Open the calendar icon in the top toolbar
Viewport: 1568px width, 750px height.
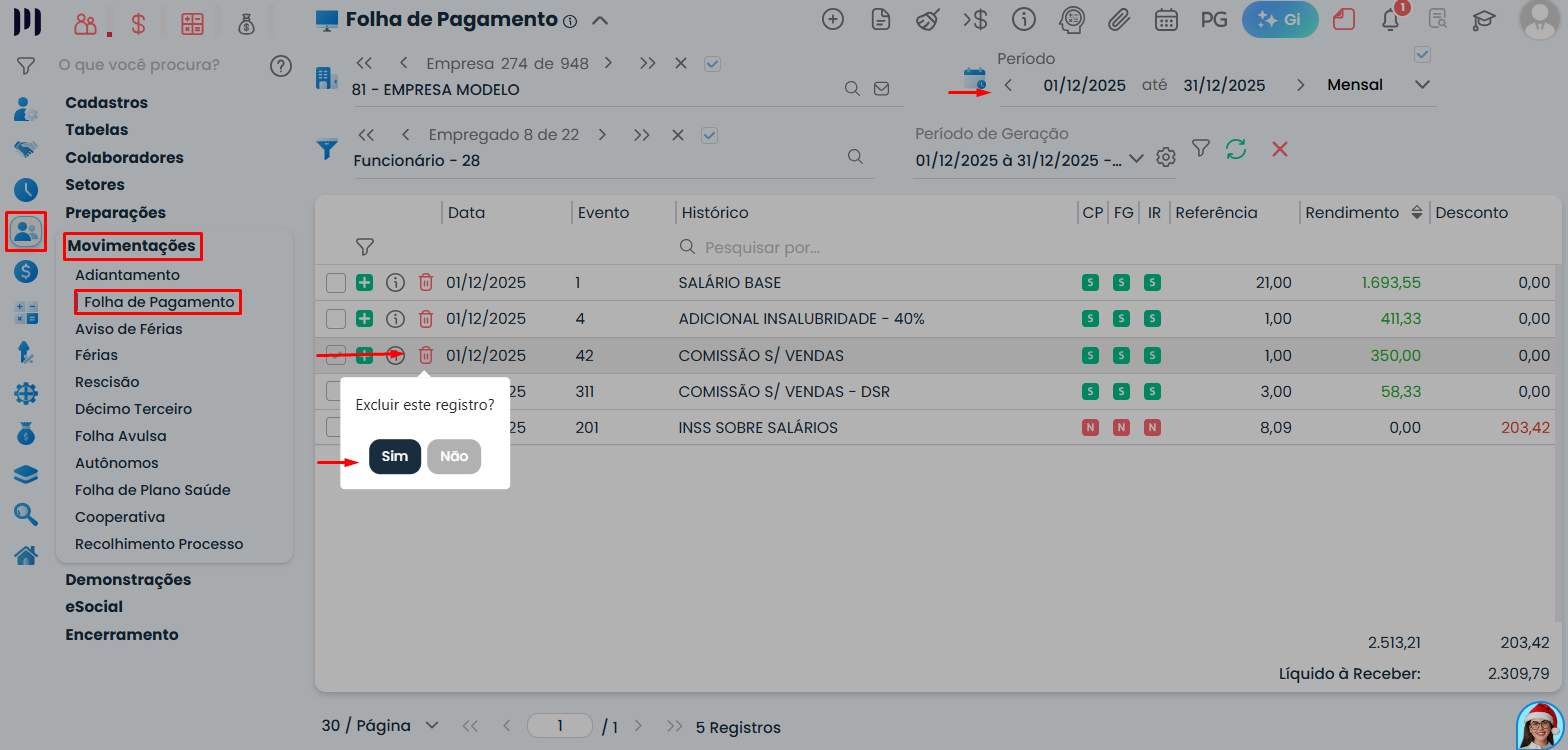pyautogui.click(x=1166, y=19)
